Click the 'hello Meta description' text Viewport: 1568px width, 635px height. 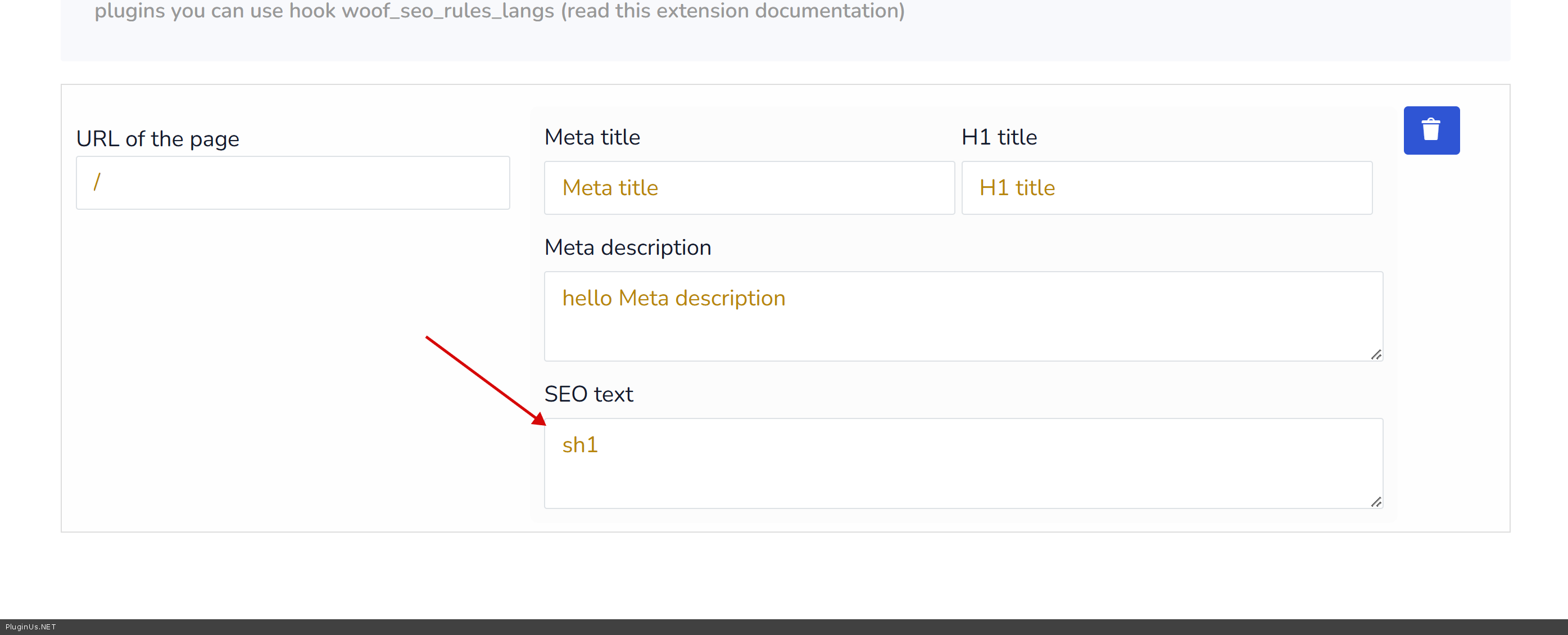[x=673, y=298]
